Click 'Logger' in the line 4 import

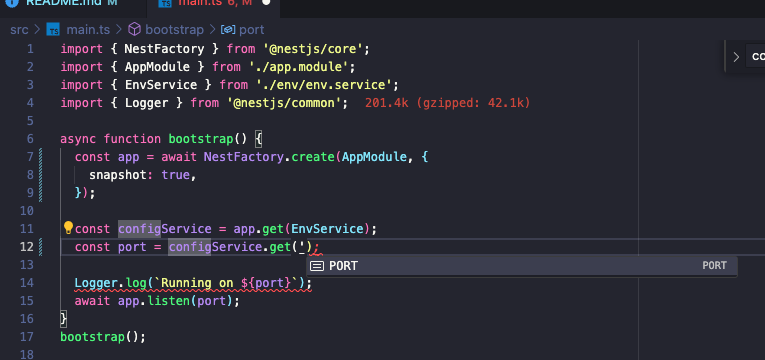point(146,103)
